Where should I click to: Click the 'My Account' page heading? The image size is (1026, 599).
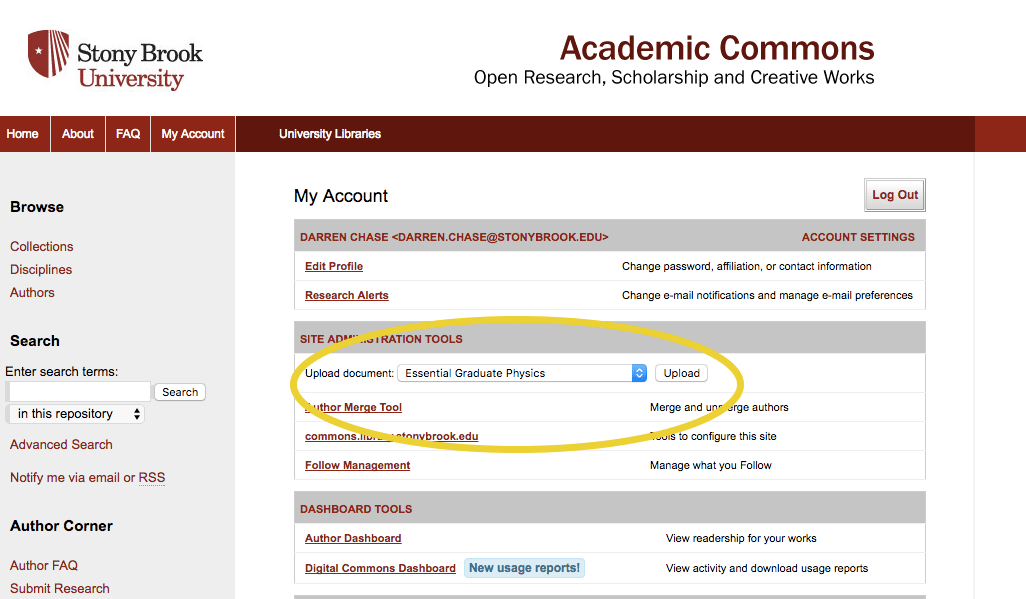[341, 196]
